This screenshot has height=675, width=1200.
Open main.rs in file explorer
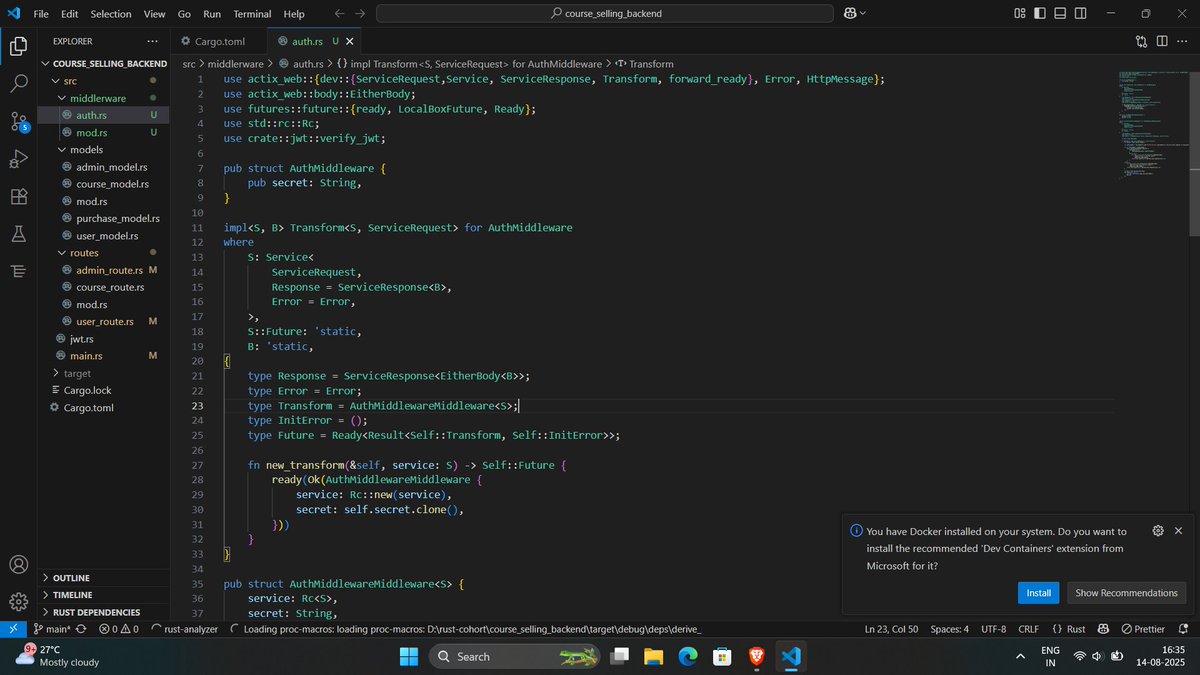point(104,356)
